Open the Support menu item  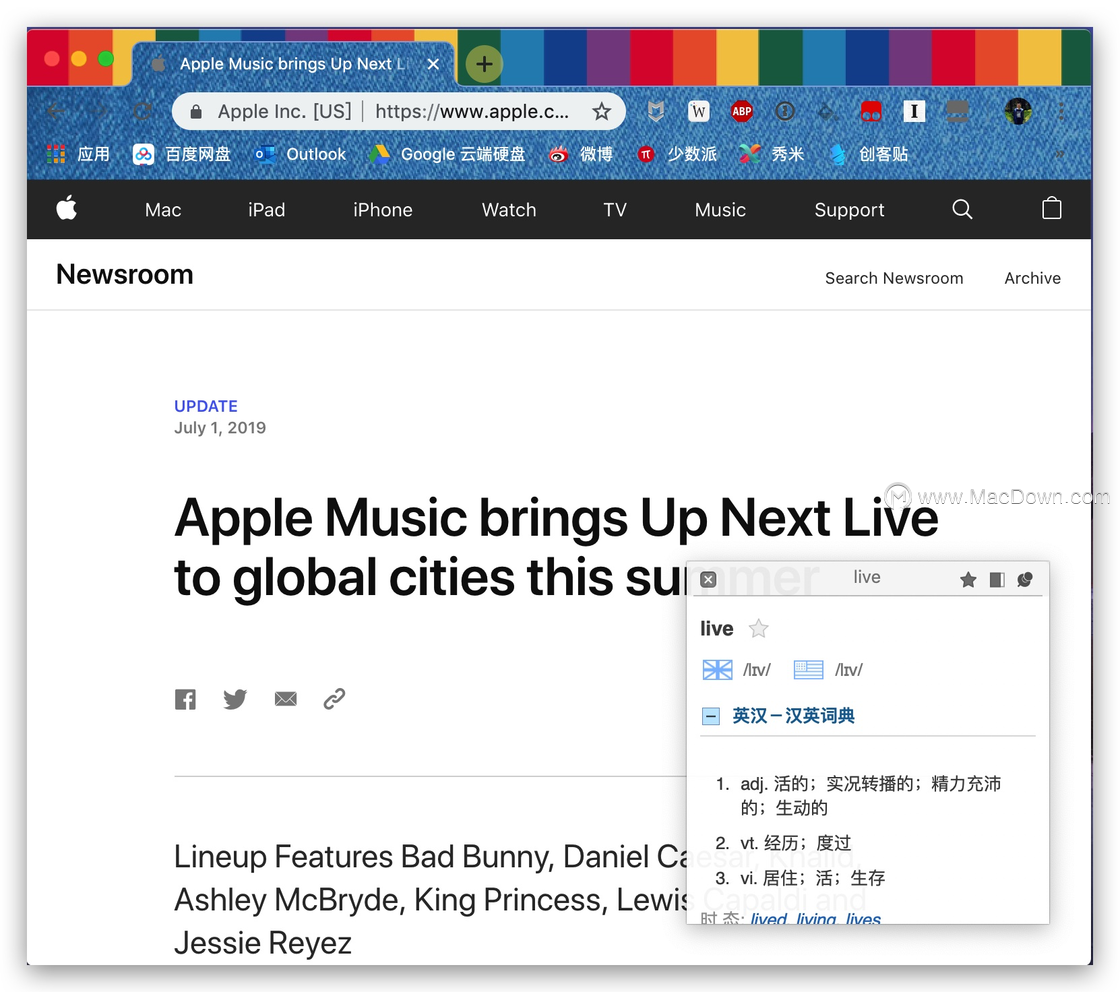[849, 210]
